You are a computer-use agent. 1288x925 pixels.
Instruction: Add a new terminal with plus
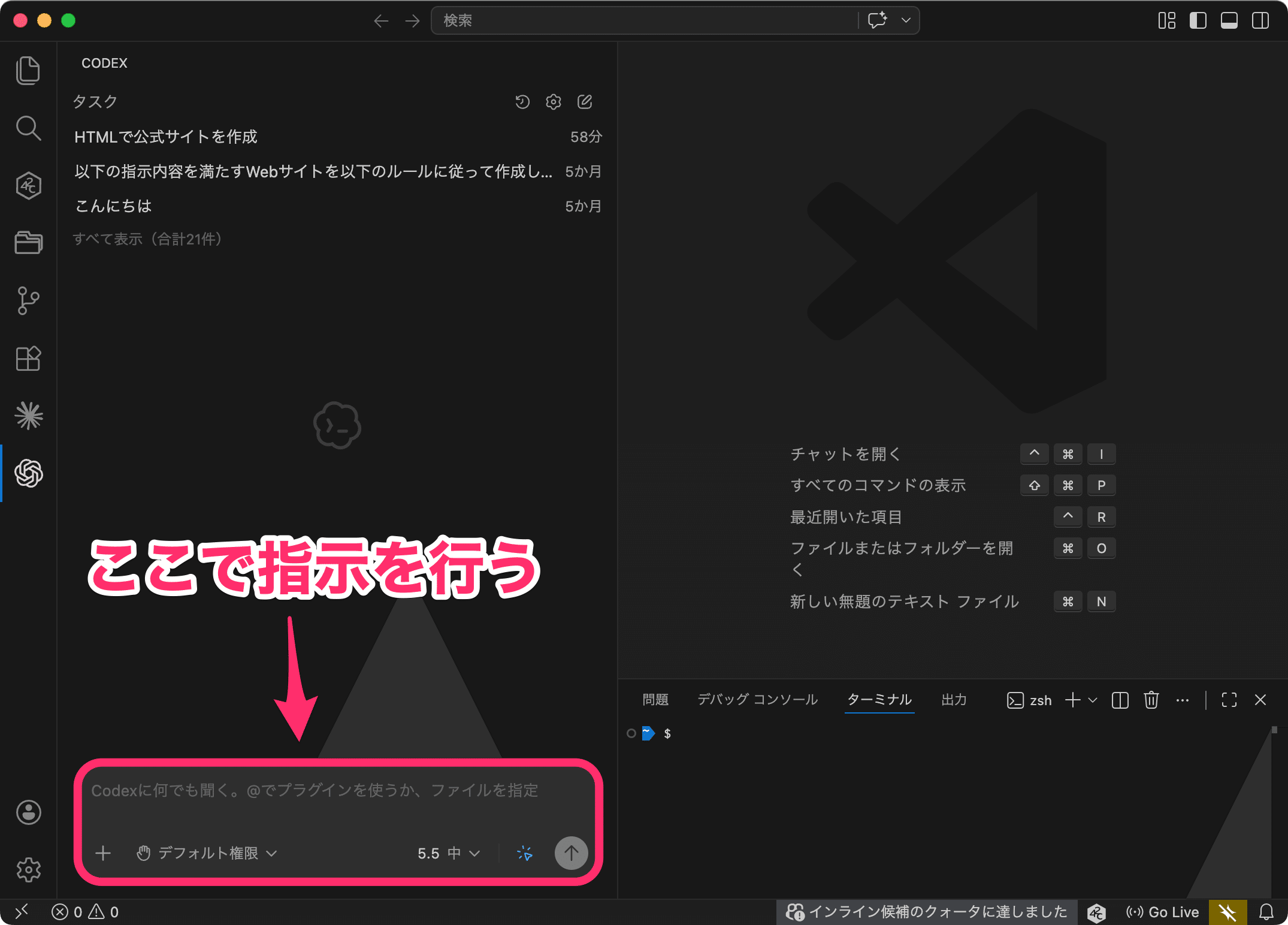coord(1072,700)
